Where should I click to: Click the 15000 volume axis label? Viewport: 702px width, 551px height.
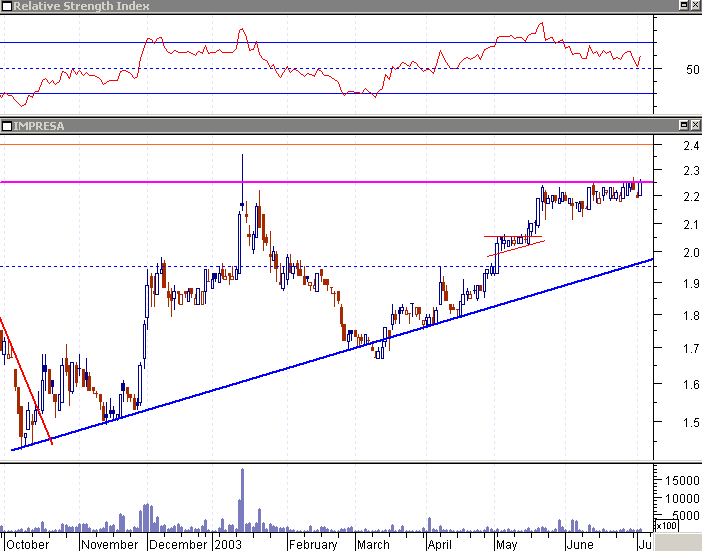click(x=682, y=481)
